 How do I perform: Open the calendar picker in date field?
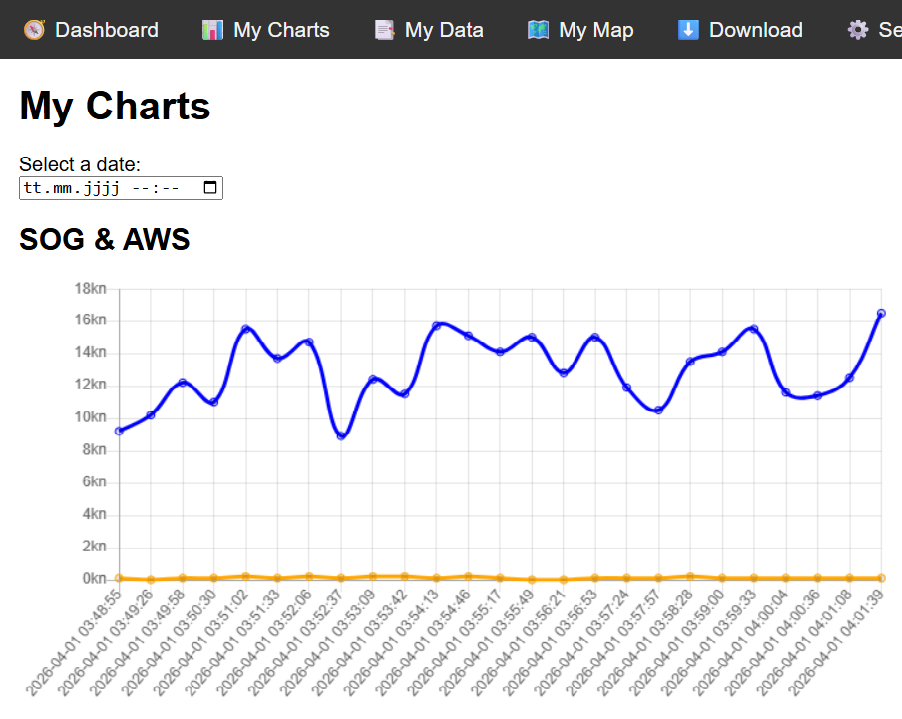[x=210, y=188]
